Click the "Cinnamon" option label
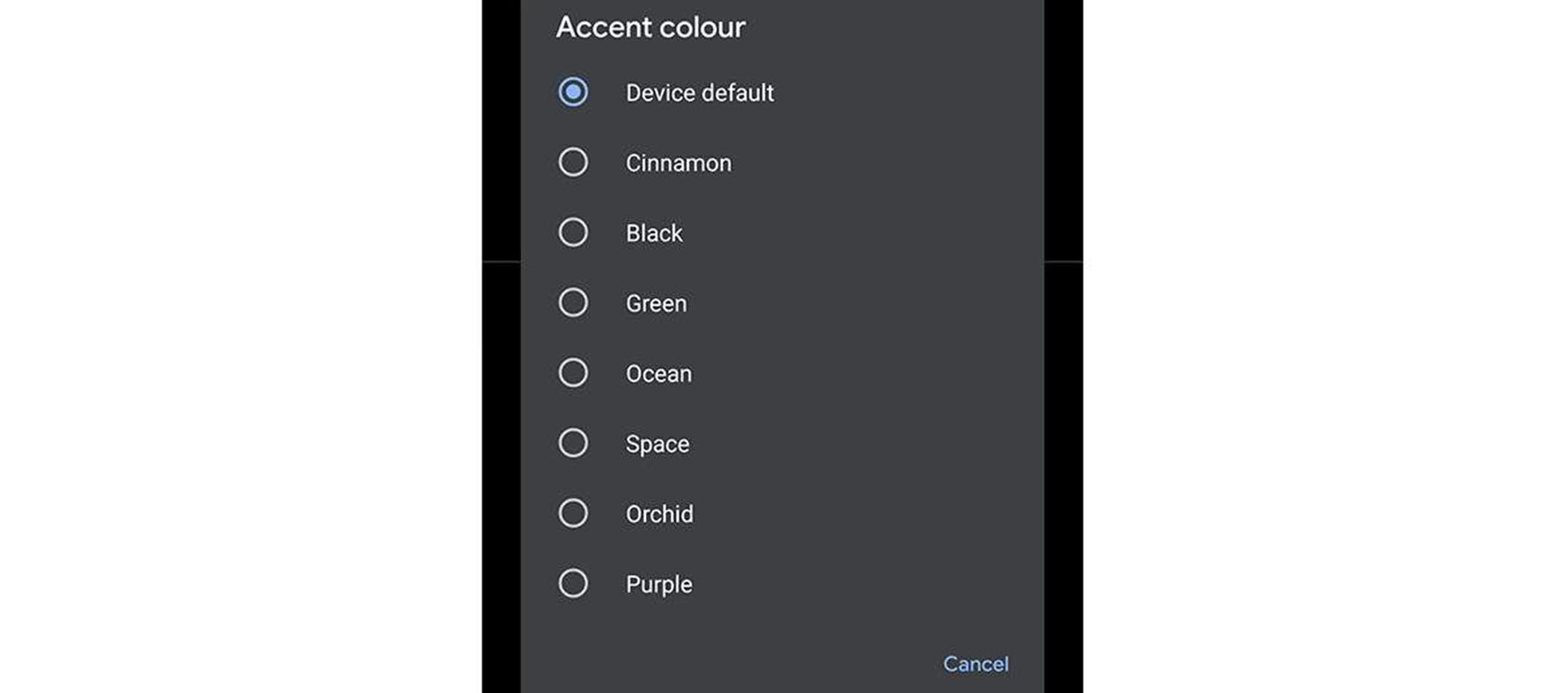1568x693 pixels. pyautogui.click(x=678, y=163)
